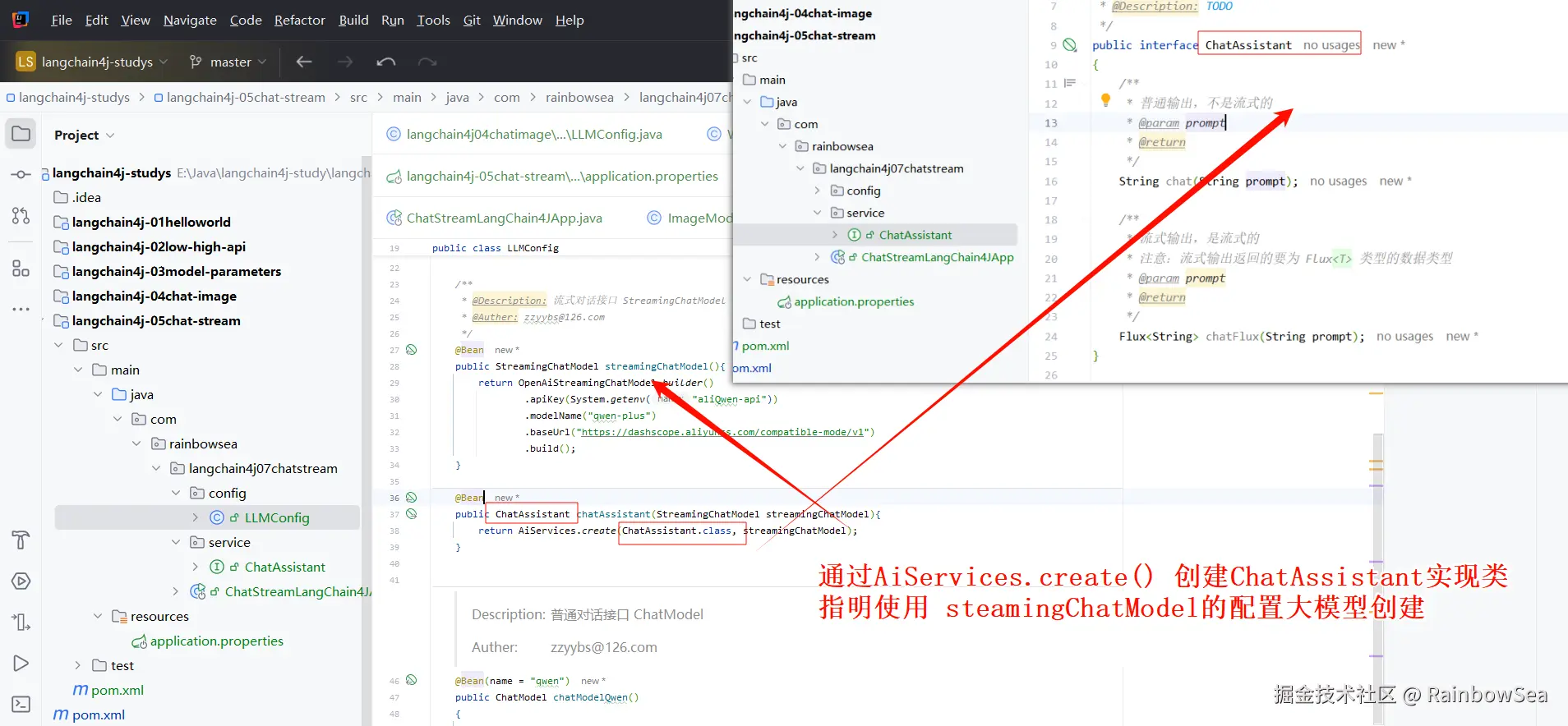Select module pom.xml under langchain4j-05chat-stream

(117, 690)
